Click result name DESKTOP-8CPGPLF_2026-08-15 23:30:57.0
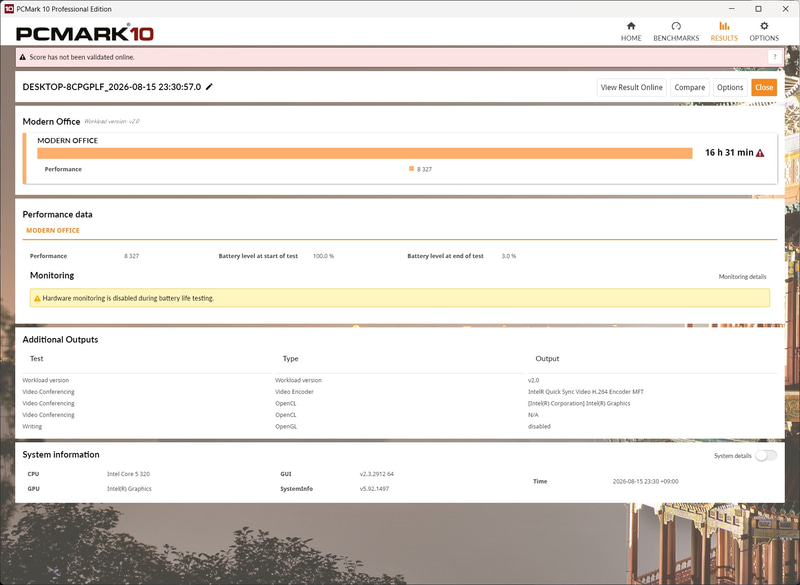Image resolution: width=800 pixels, height=585 pixels. pyautogui.click(x=112, y=87)
